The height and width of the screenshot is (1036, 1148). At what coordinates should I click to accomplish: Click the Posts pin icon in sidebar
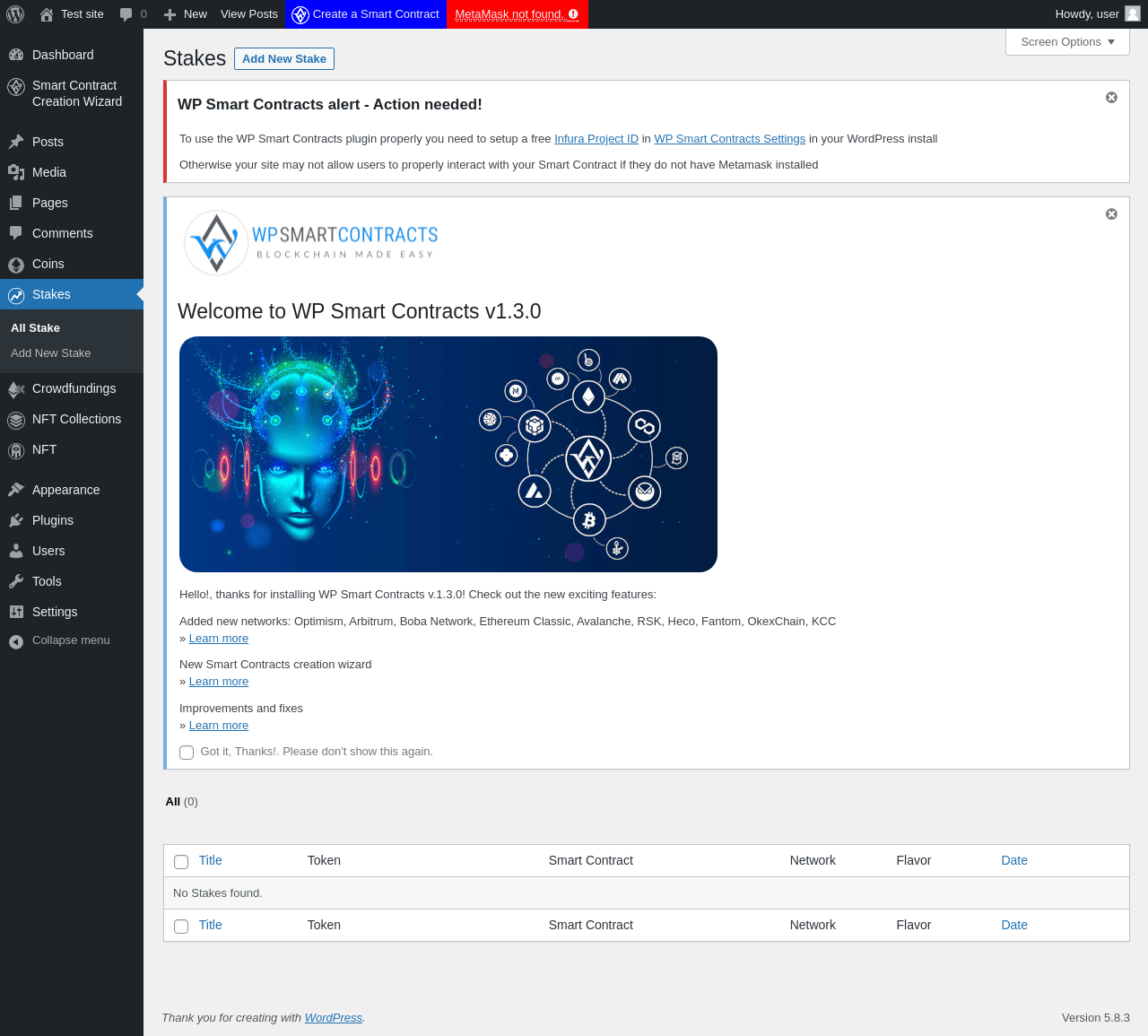16,142
